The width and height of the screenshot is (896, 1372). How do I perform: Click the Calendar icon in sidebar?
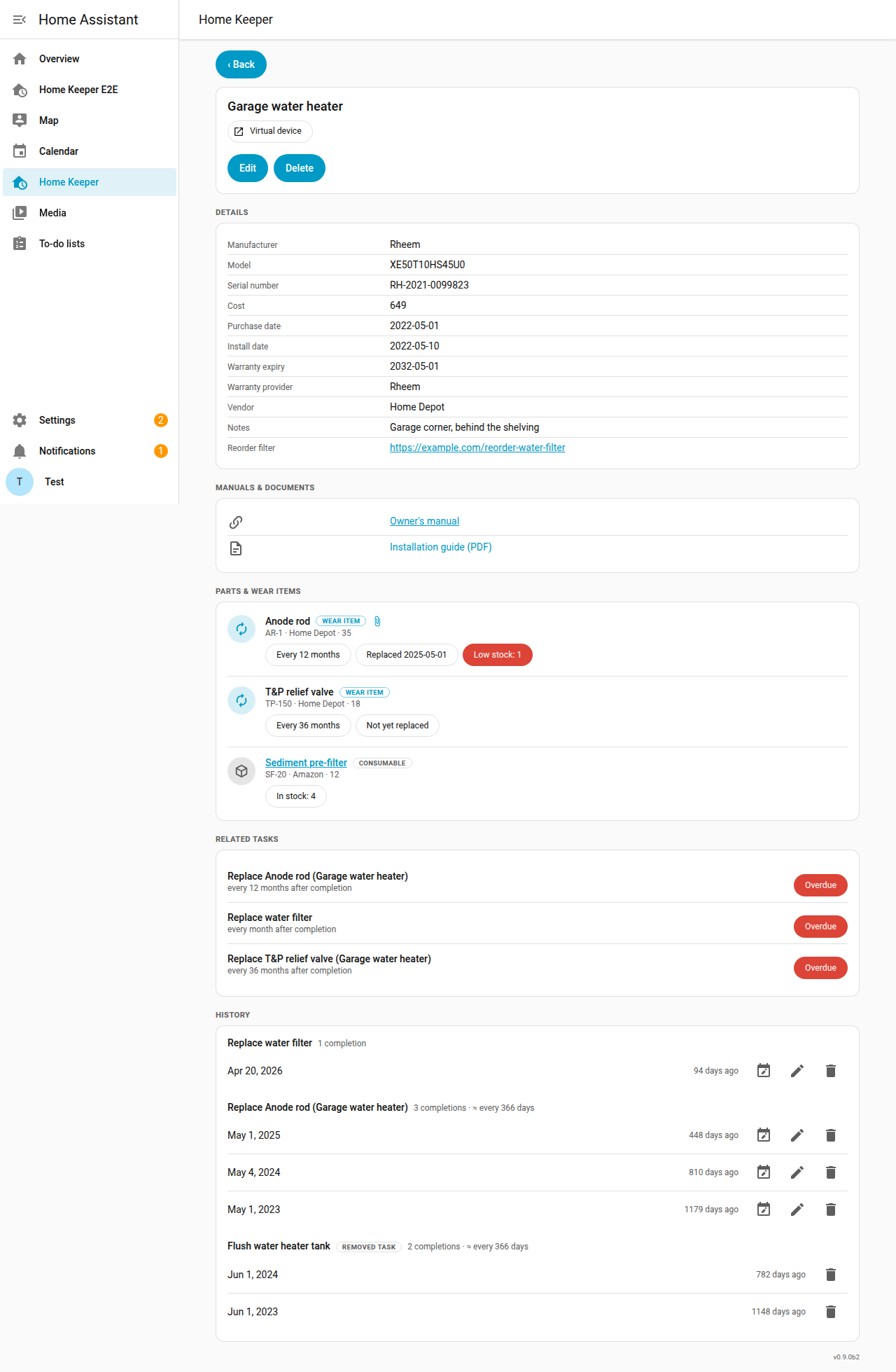point(20,151)
